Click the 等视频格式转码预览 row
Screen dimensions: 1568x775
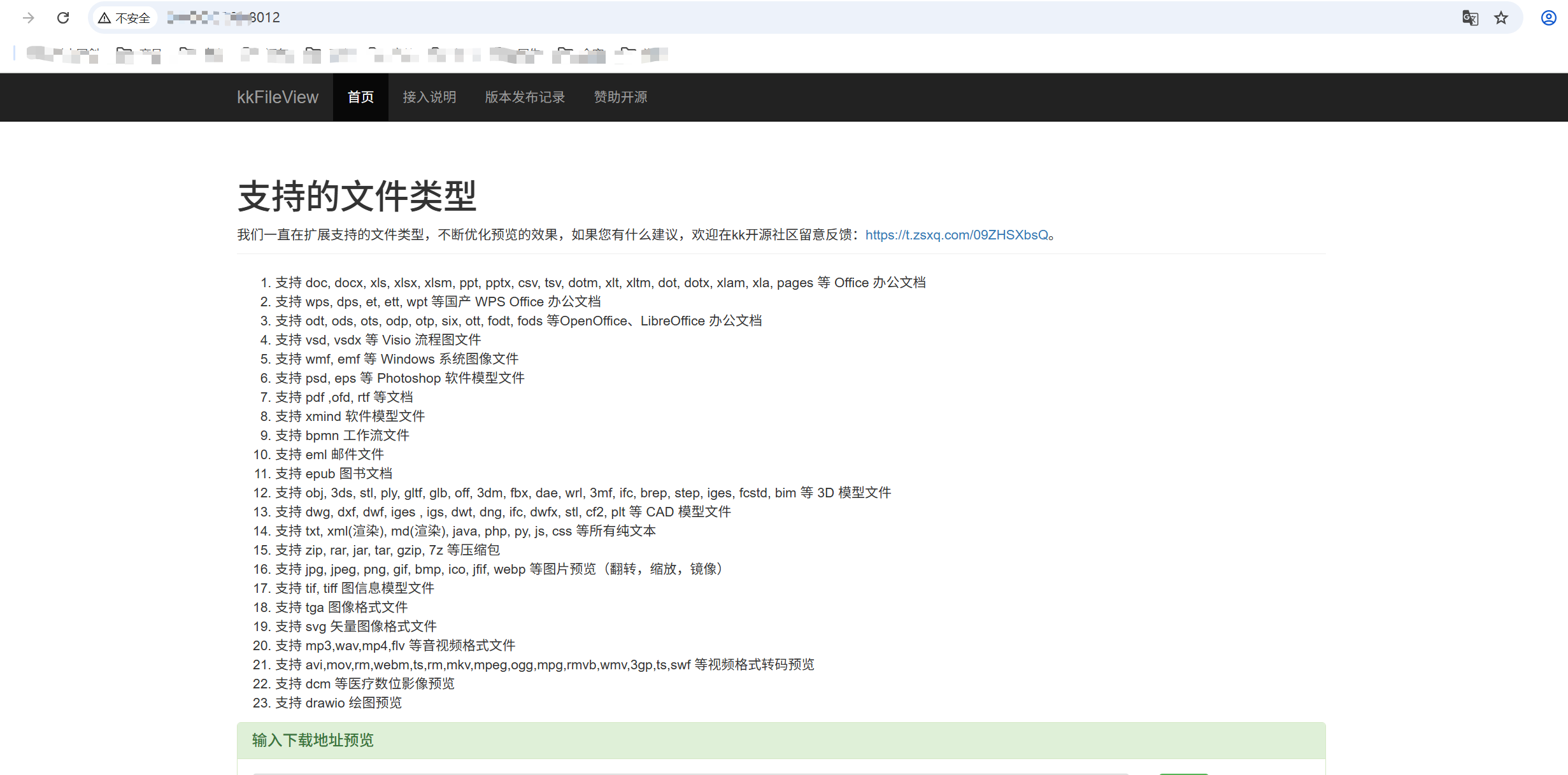click(x=545, y=665)
